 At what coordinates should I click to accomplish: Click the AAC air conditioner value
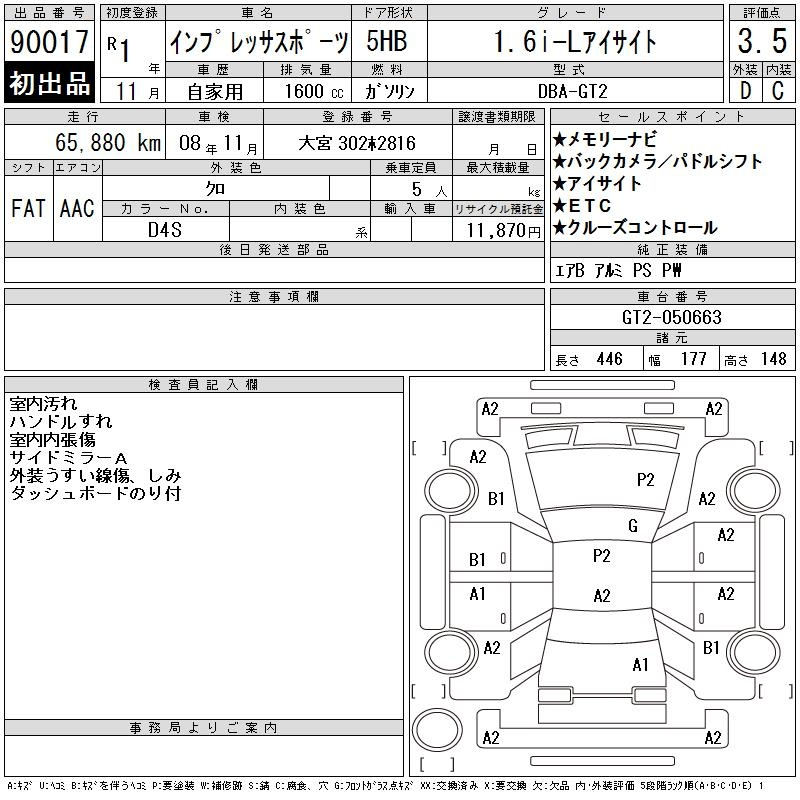77,208
